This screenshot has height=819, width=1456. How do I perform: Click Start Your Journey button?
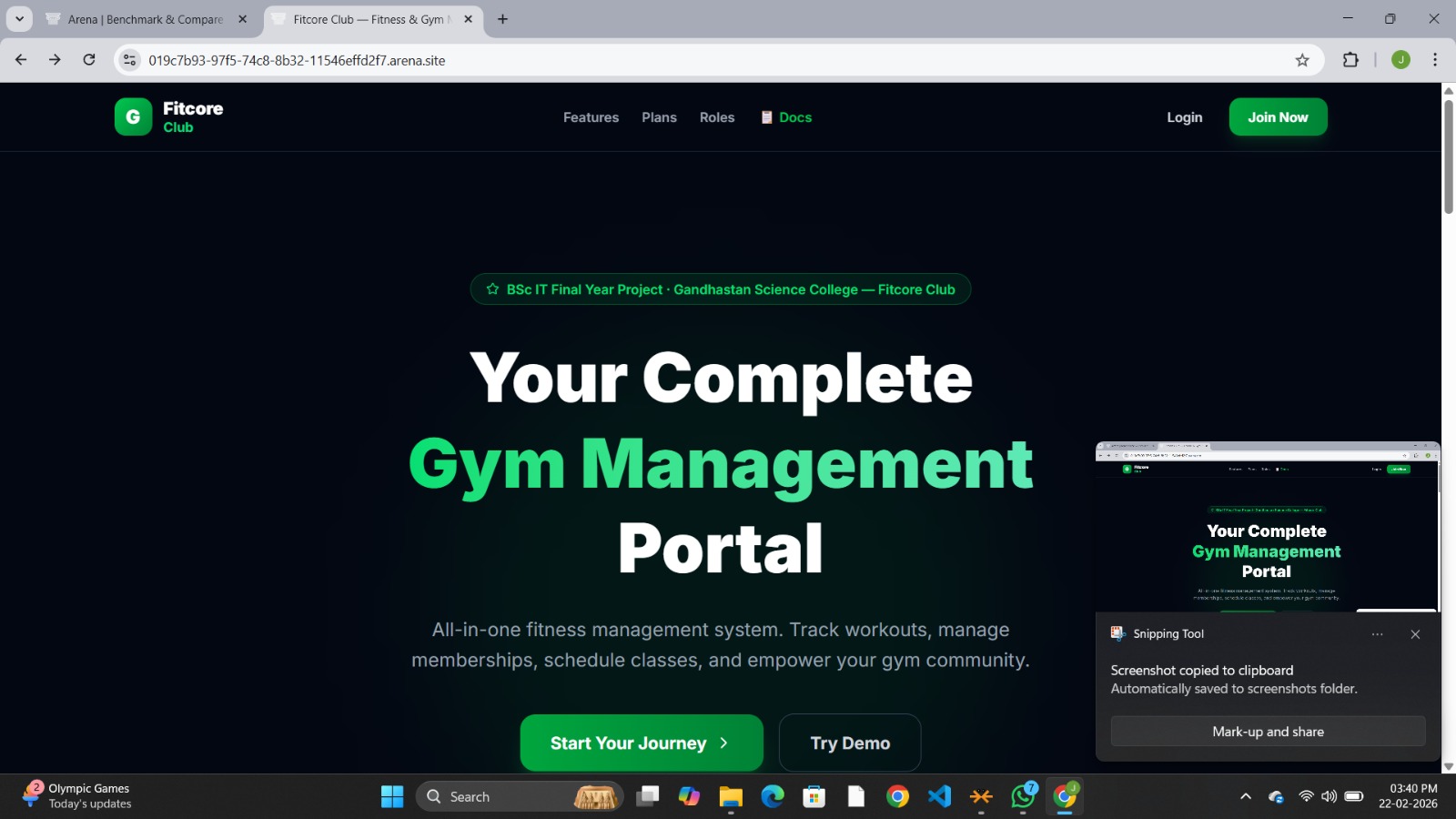[642, 743]
